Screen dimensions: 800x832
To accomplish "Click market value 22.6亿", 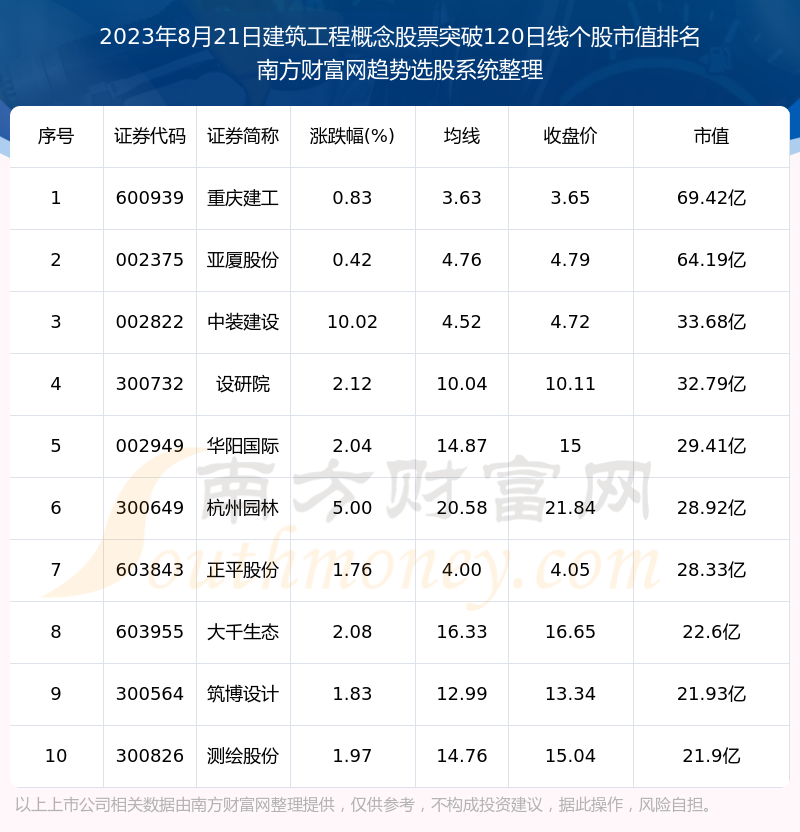I will coord(711,632).
